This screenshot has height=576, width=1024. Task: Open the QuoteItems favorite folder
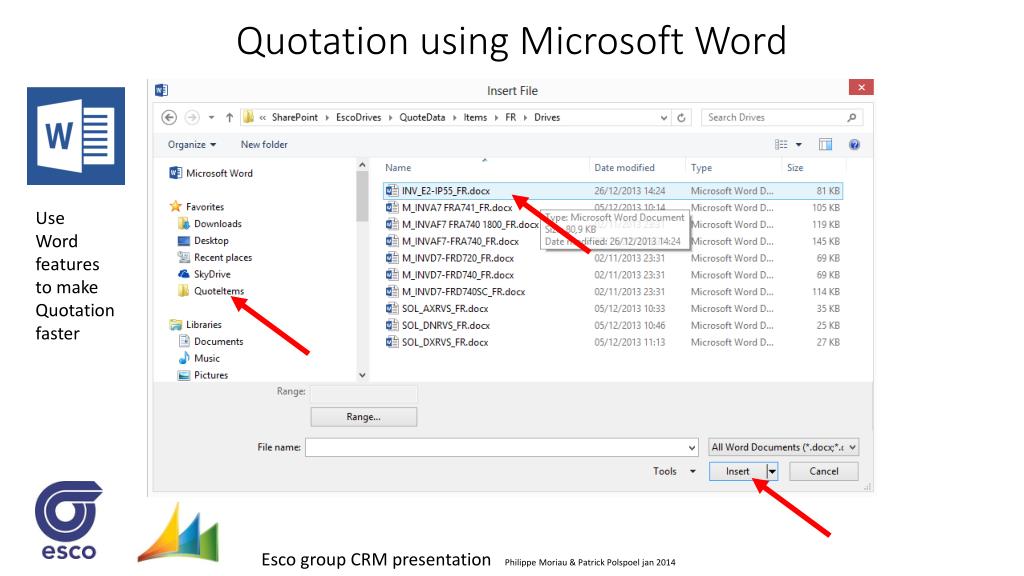click(x=211, y=291)
